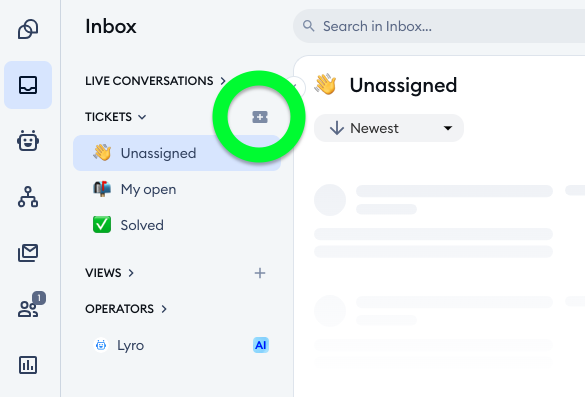Click the overlapping shapes logo icon
Screen dimensions: 585x397
28,29
